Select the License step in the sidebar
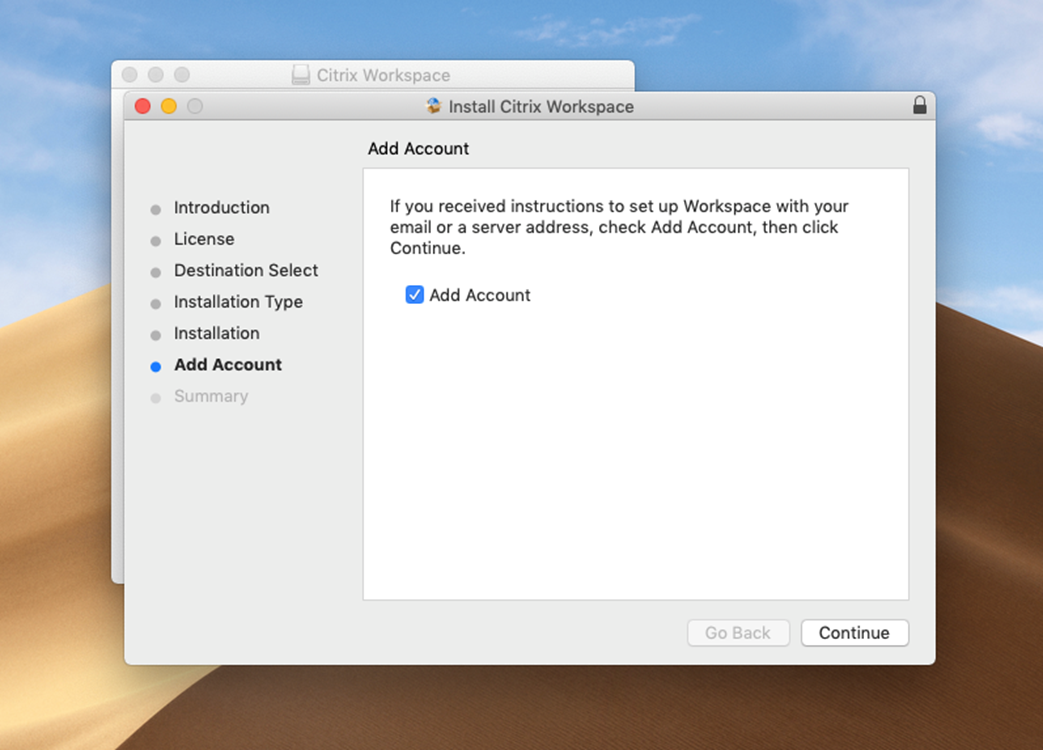This screenshot has height=750, width=1043. pyautogui.click(x=204, y=239)
